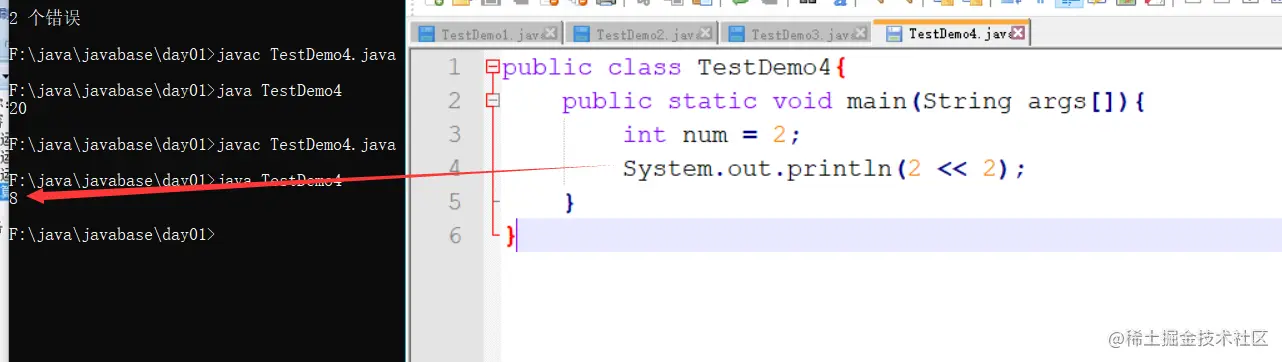Click line number 3 in the gutter
Viewport: 1282px width, 362px height.
454,134
